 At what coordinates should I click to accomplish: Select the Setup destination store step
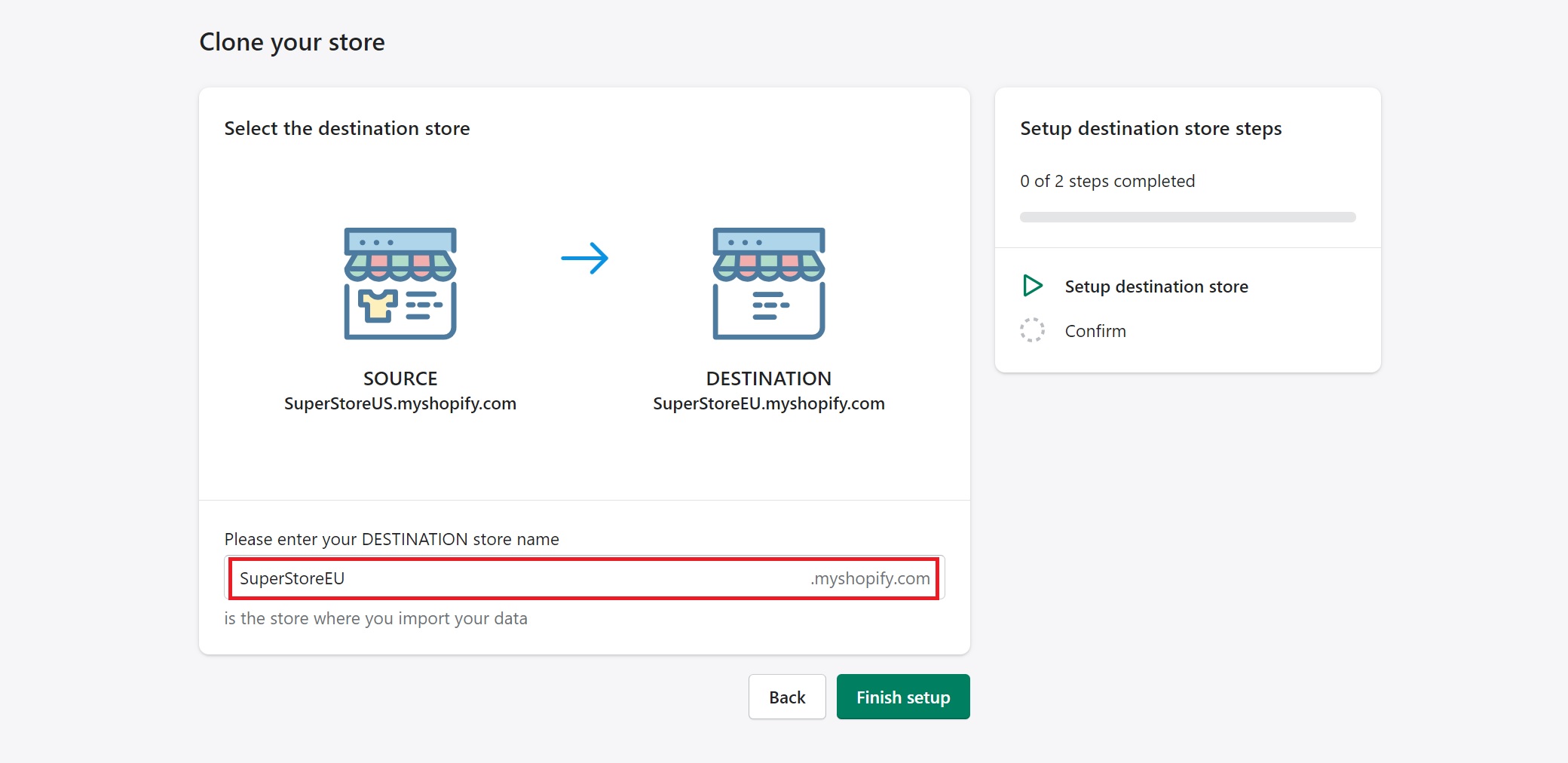(1156, 287)
